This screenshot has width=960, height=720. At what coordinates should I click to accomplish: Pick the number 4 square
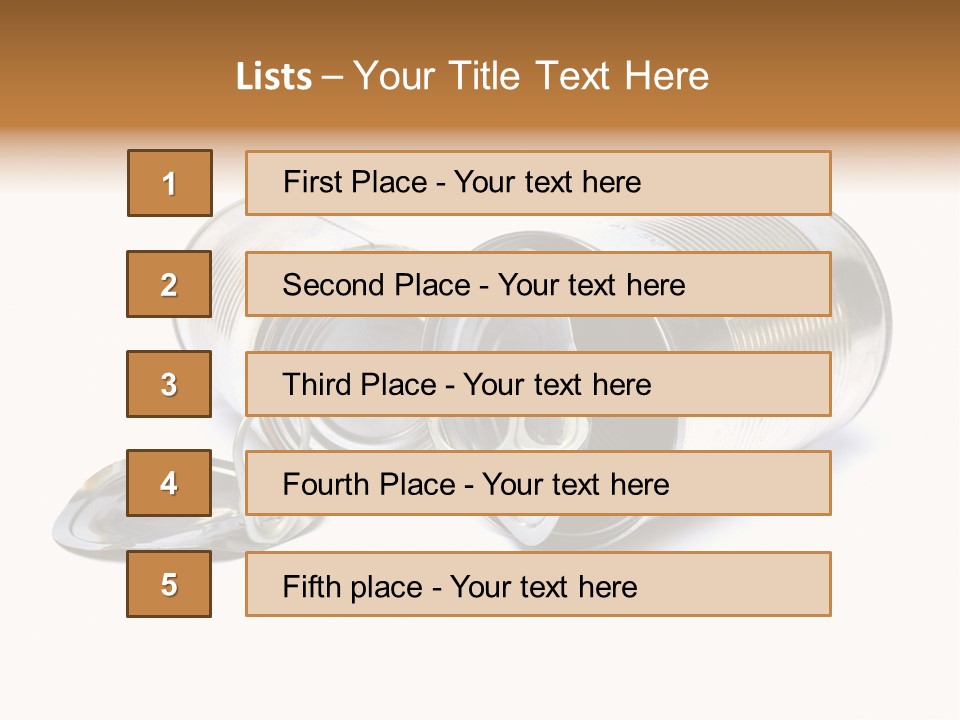click(169, 483)
